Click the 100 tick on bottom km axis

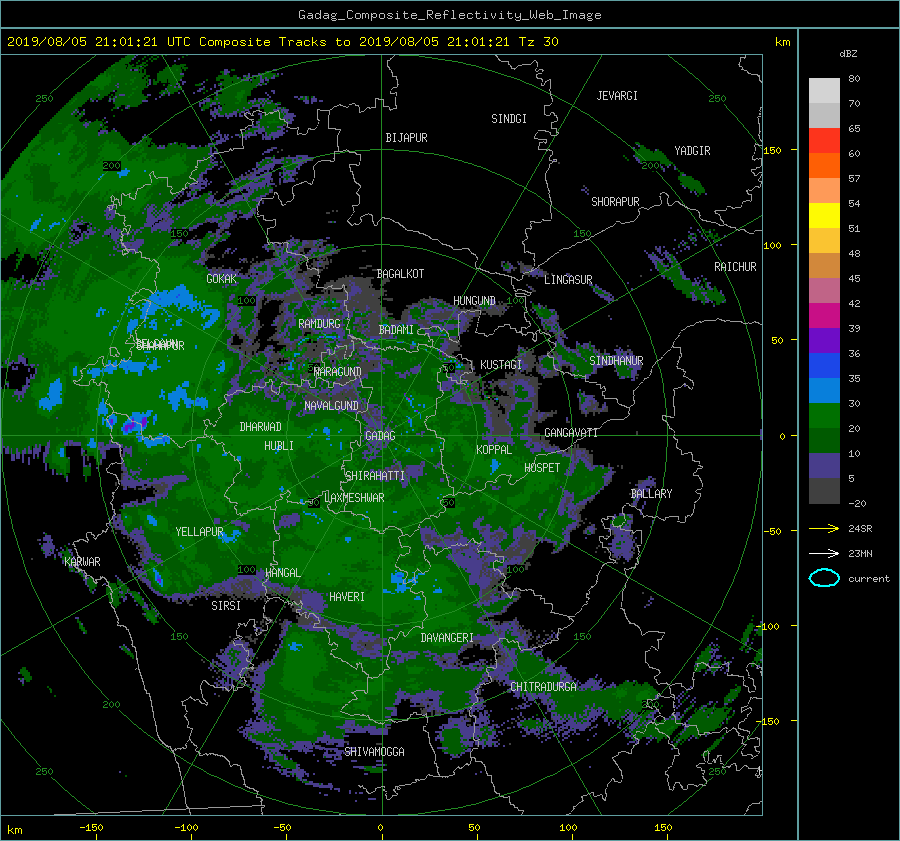click(x=568, y=828)
